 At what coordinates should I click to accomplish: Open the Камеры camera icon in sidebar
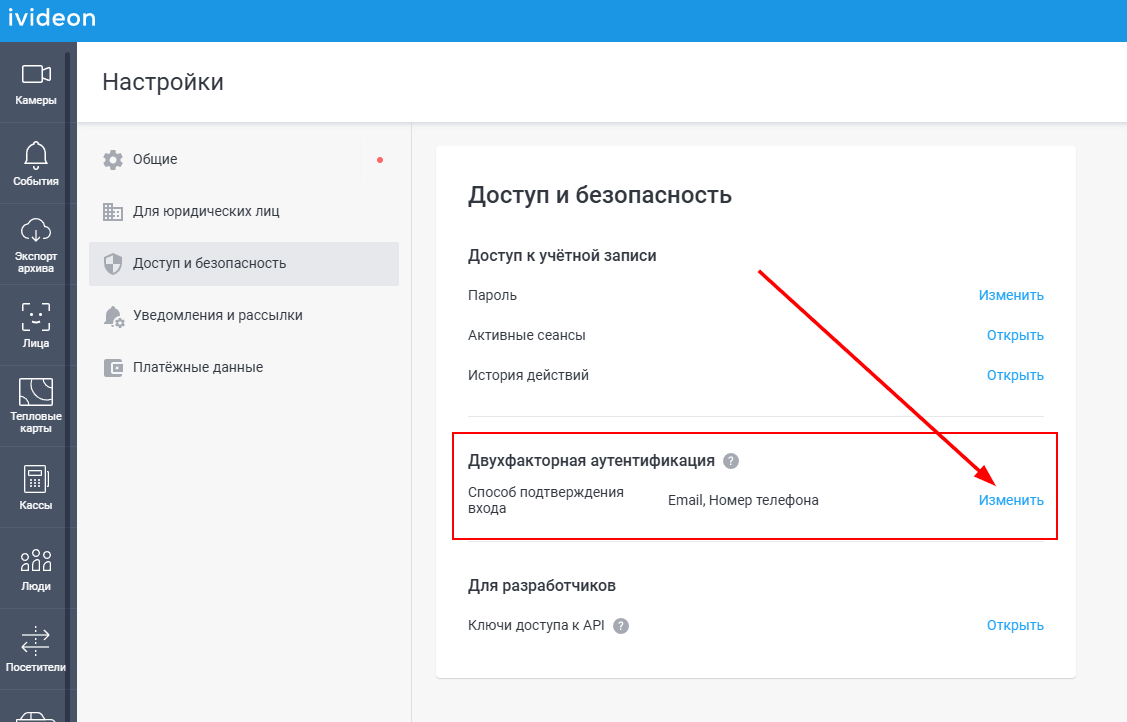(x=36, y=74)
